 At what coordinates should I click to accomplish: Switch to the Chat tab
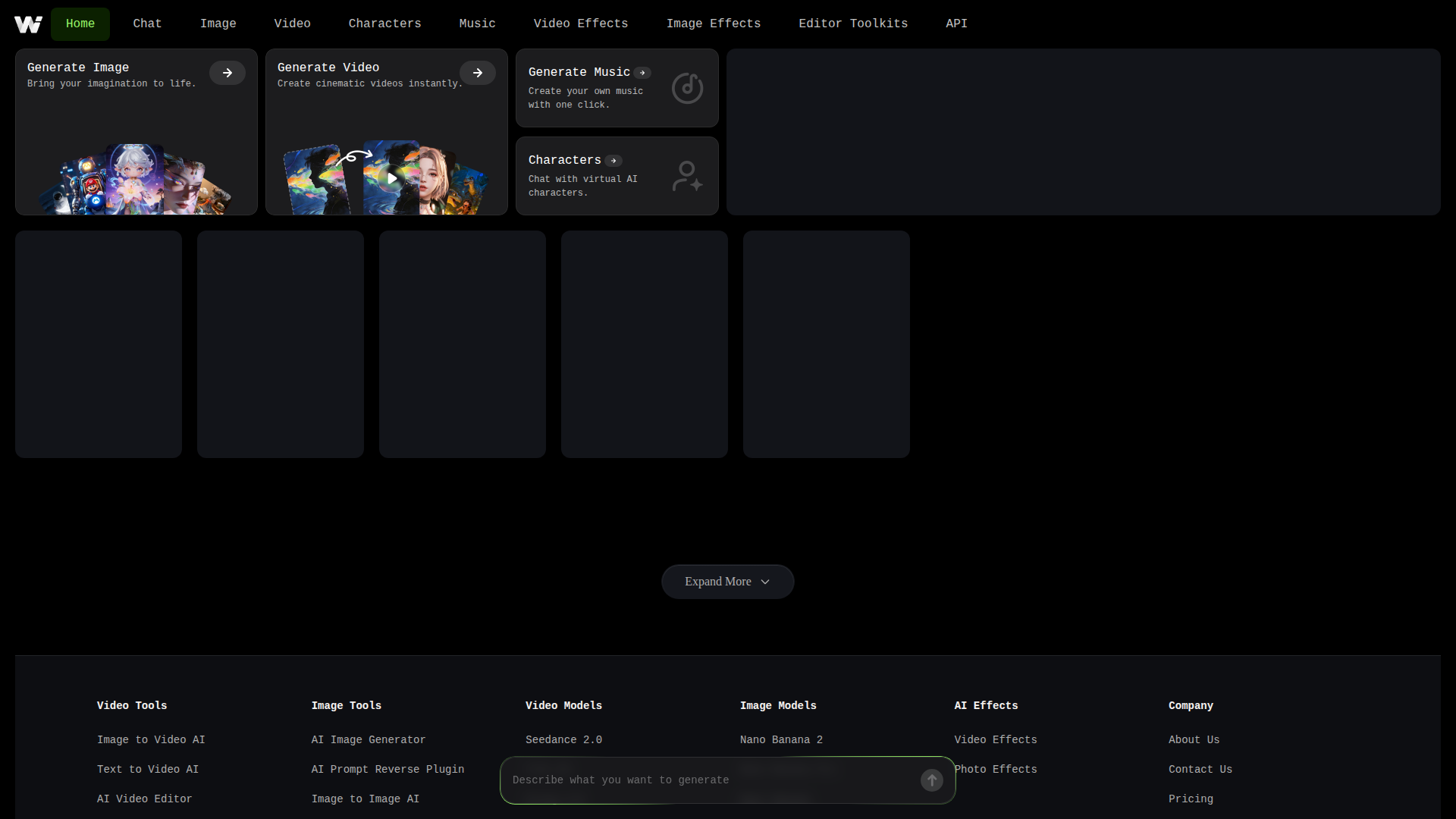point(147,24)
